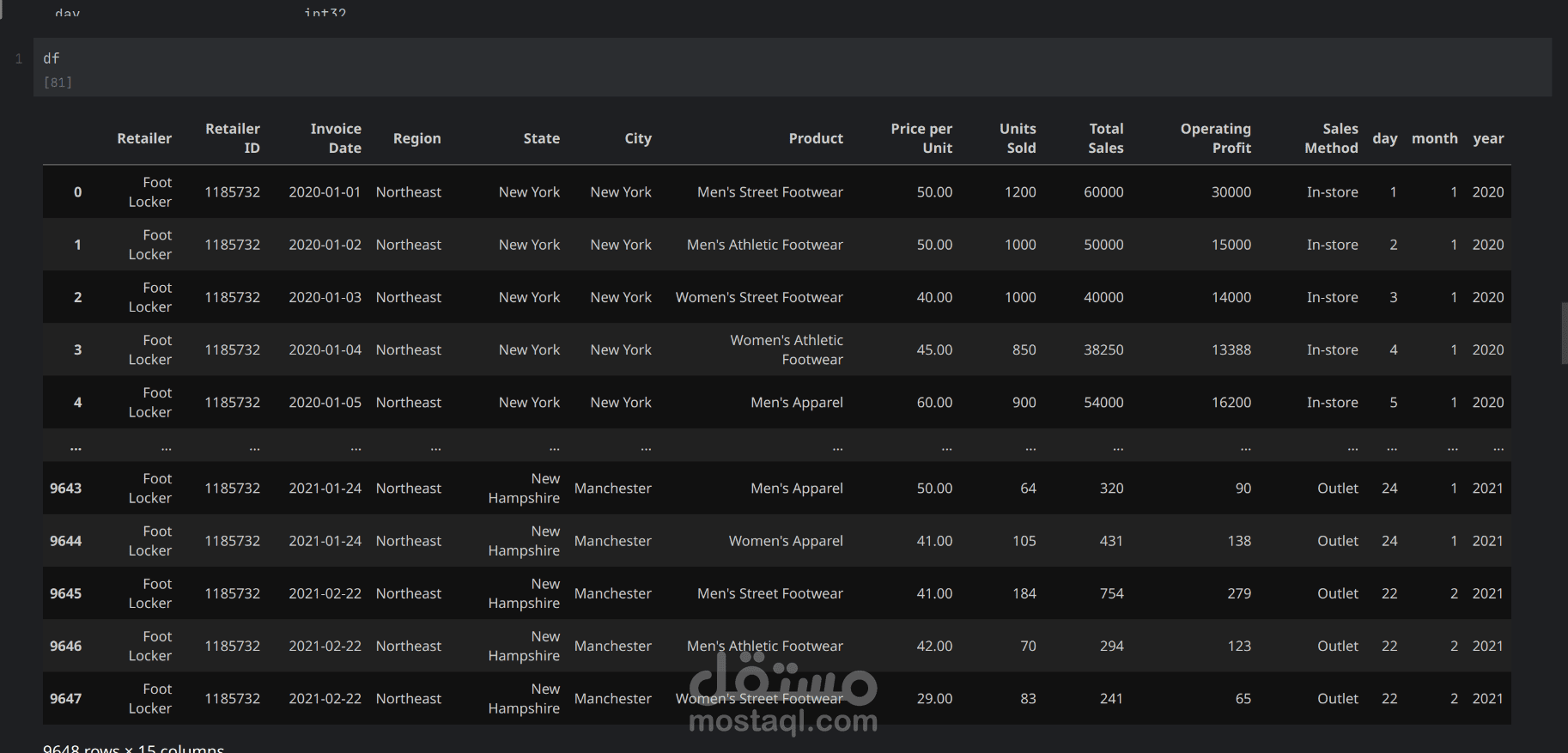Click price value 60.00
1568x753 pixels.
pos(934,403)
